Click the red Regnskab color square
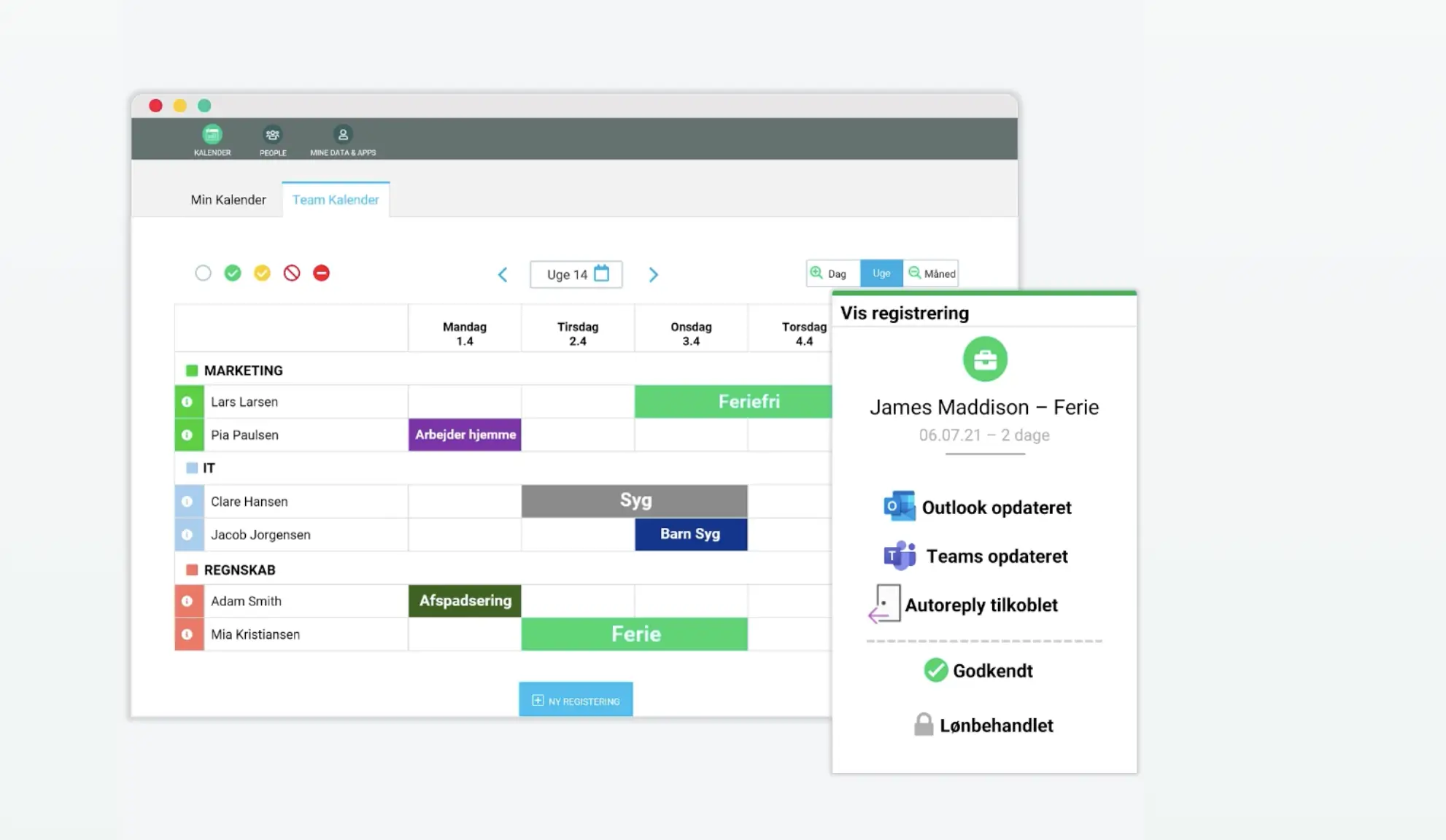 coord(192,570)
